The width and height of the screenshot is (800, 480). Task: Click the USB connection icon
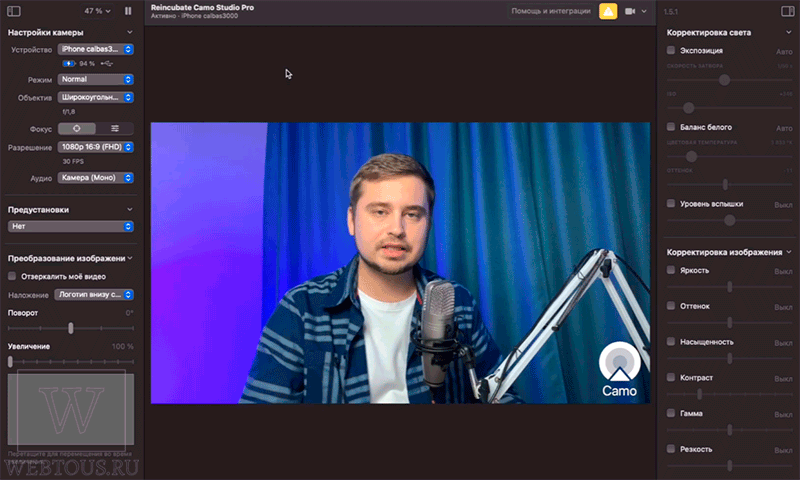tap(107, 63)
